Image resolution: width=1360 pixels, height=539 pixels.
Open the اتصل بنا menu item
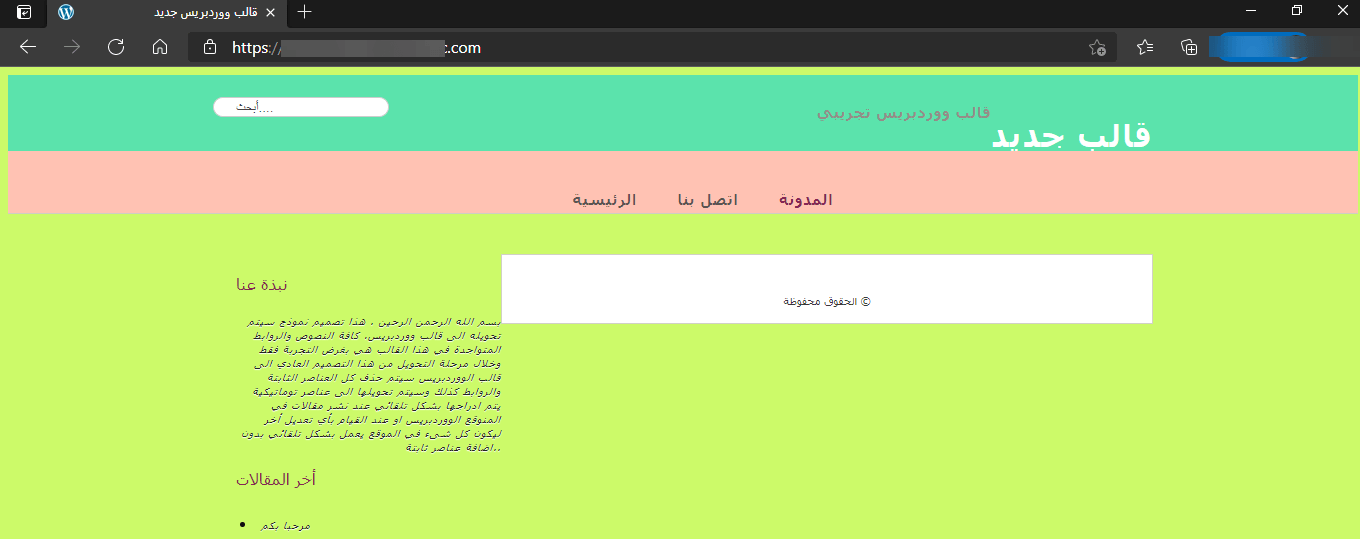click(708, 200)
